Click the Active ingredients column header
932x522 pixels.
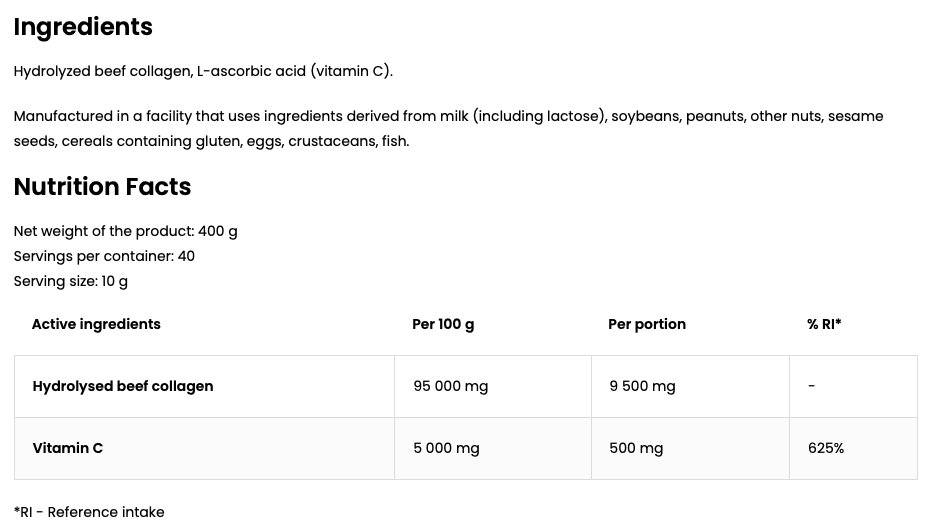pyautogui.click(x=96, y=324)
